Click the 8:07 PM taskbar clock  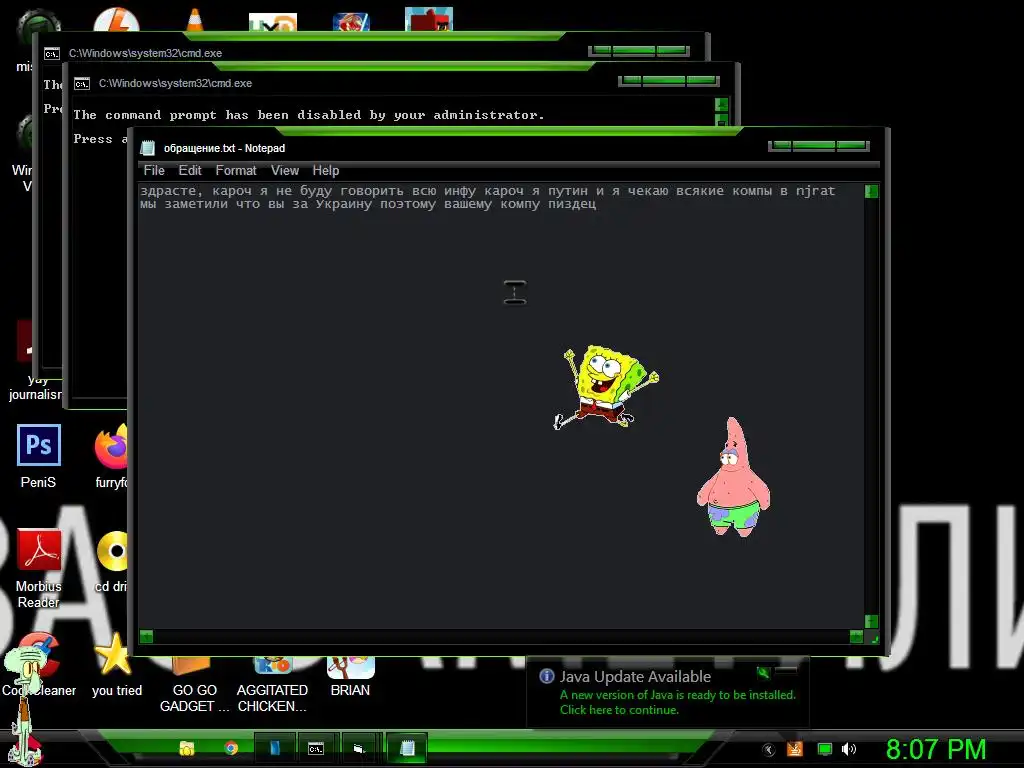point(935,749)
